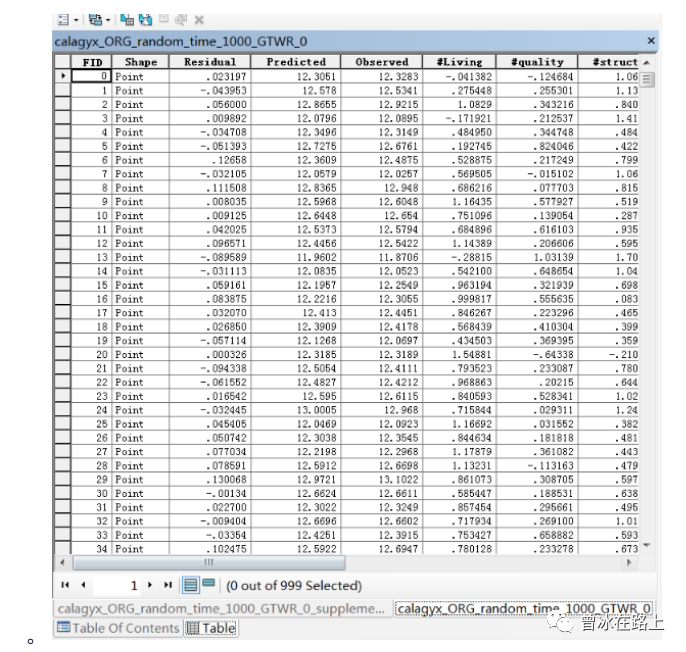Click the horizontal scrollbar left arrow
The width and height of the screenshot is (686, 652).
(62, 562)
